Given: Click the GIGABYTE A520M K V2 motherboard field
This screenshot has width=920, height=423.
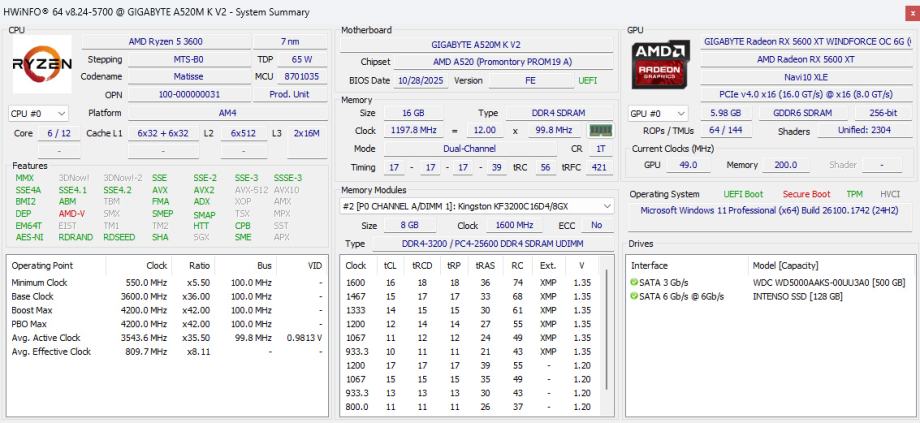Looking at the screenshot, I should 476,45.
